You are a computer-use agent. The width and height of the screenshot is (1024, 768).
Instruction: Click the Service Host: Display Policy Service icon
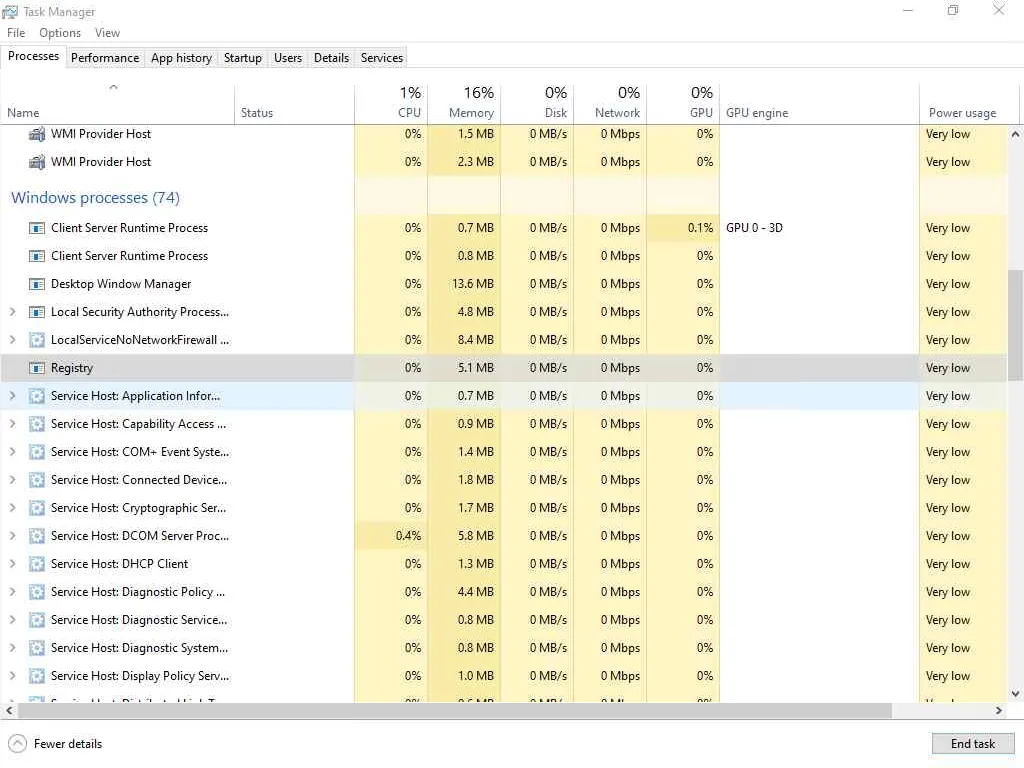click(37, 676)
